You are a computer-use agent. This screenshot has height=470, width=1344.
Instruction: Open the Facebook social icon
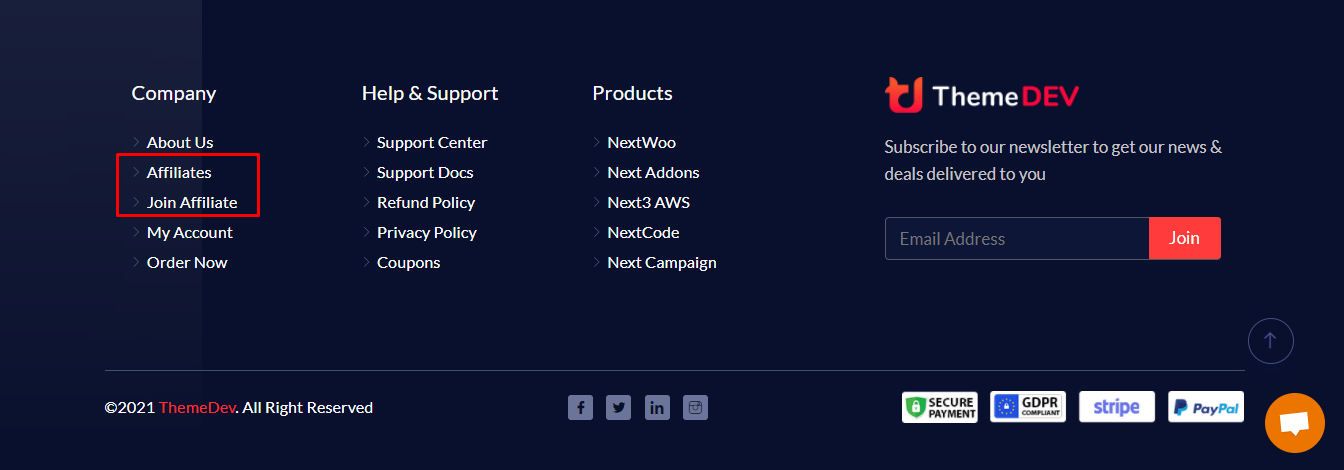pyautogui.click(x=581, y=407)
